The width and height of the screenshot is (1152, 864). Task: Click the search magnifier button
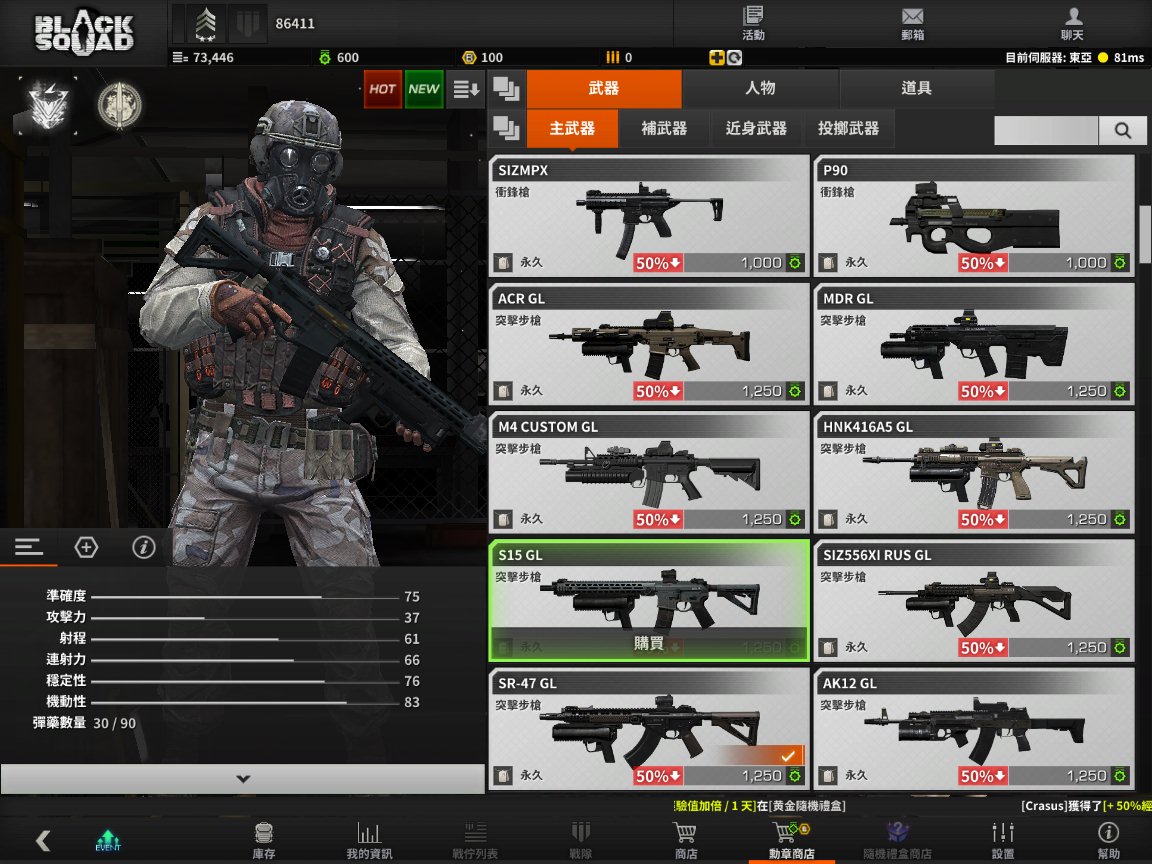(x=1123, y=130)
